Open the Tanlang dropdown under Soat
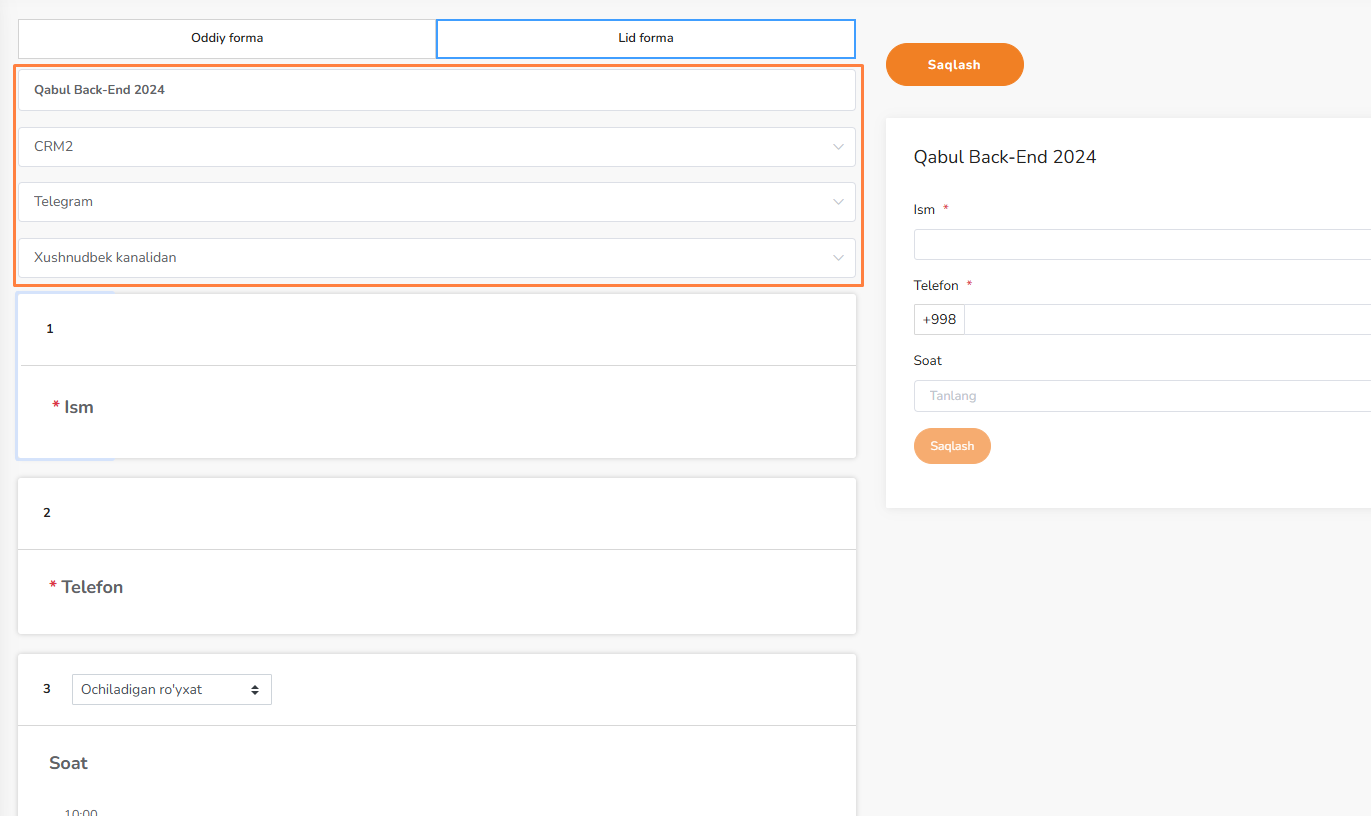1371x816 pixels. click(1140, 396)
